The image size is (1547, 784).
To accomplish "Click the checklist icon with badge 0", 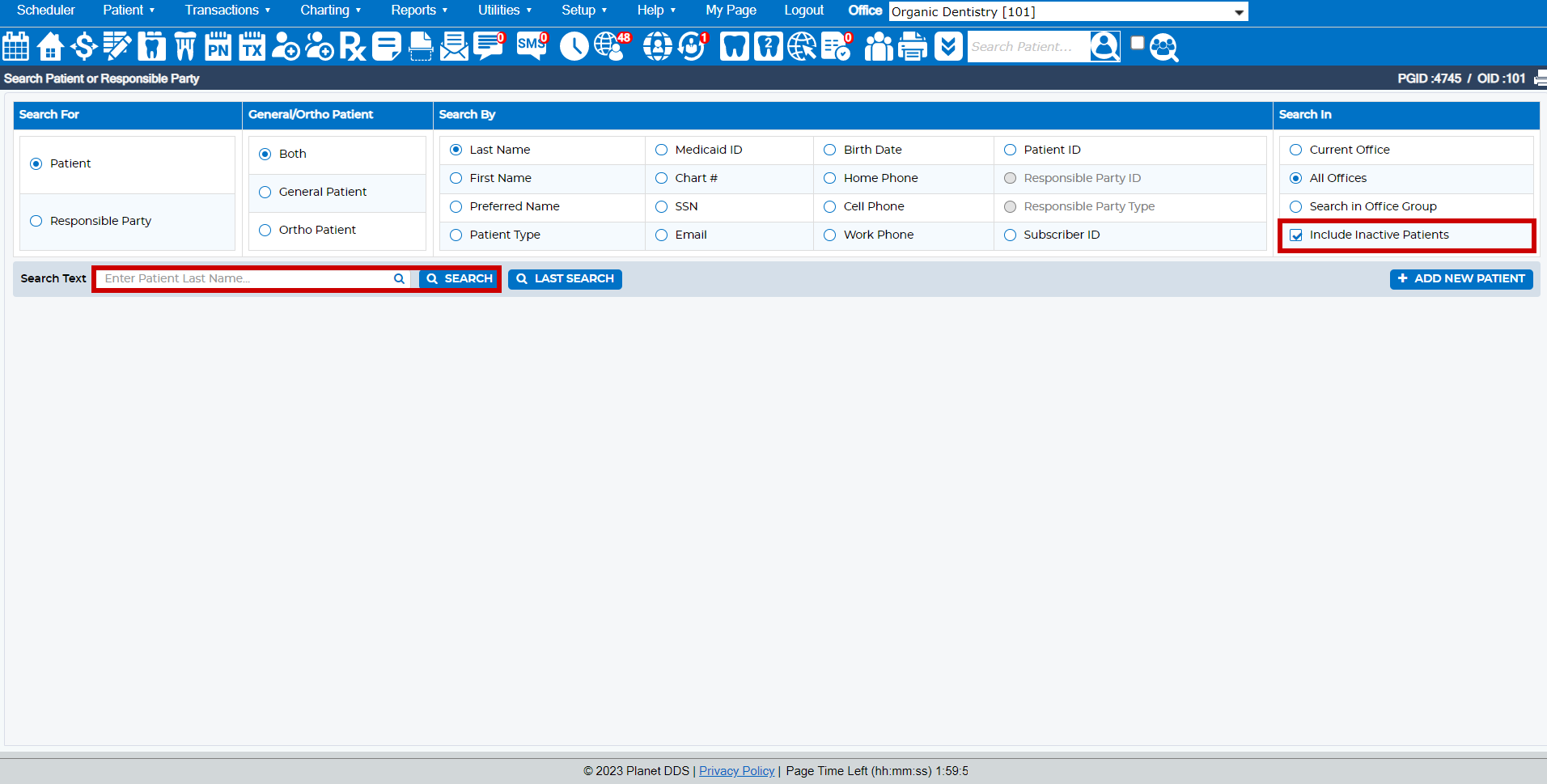I will point(837,46).
